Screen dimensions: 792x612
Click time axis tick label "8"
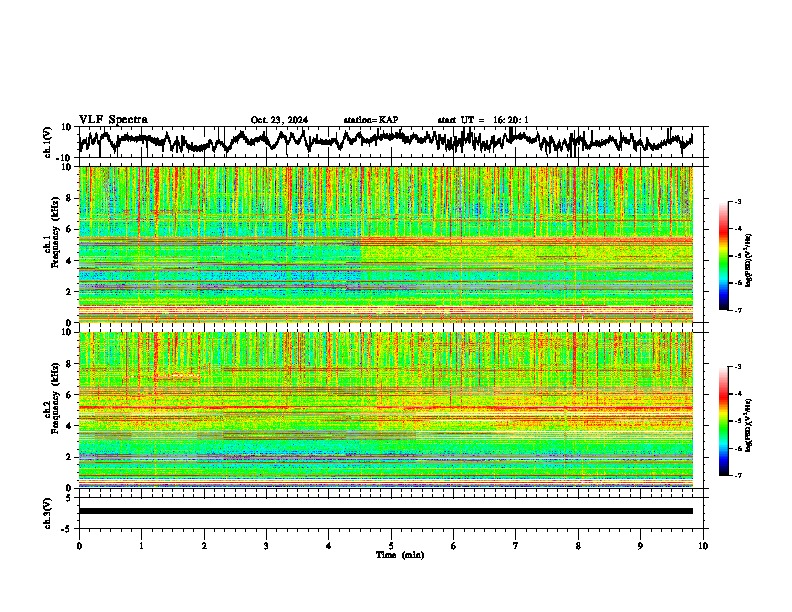point(578,546)
